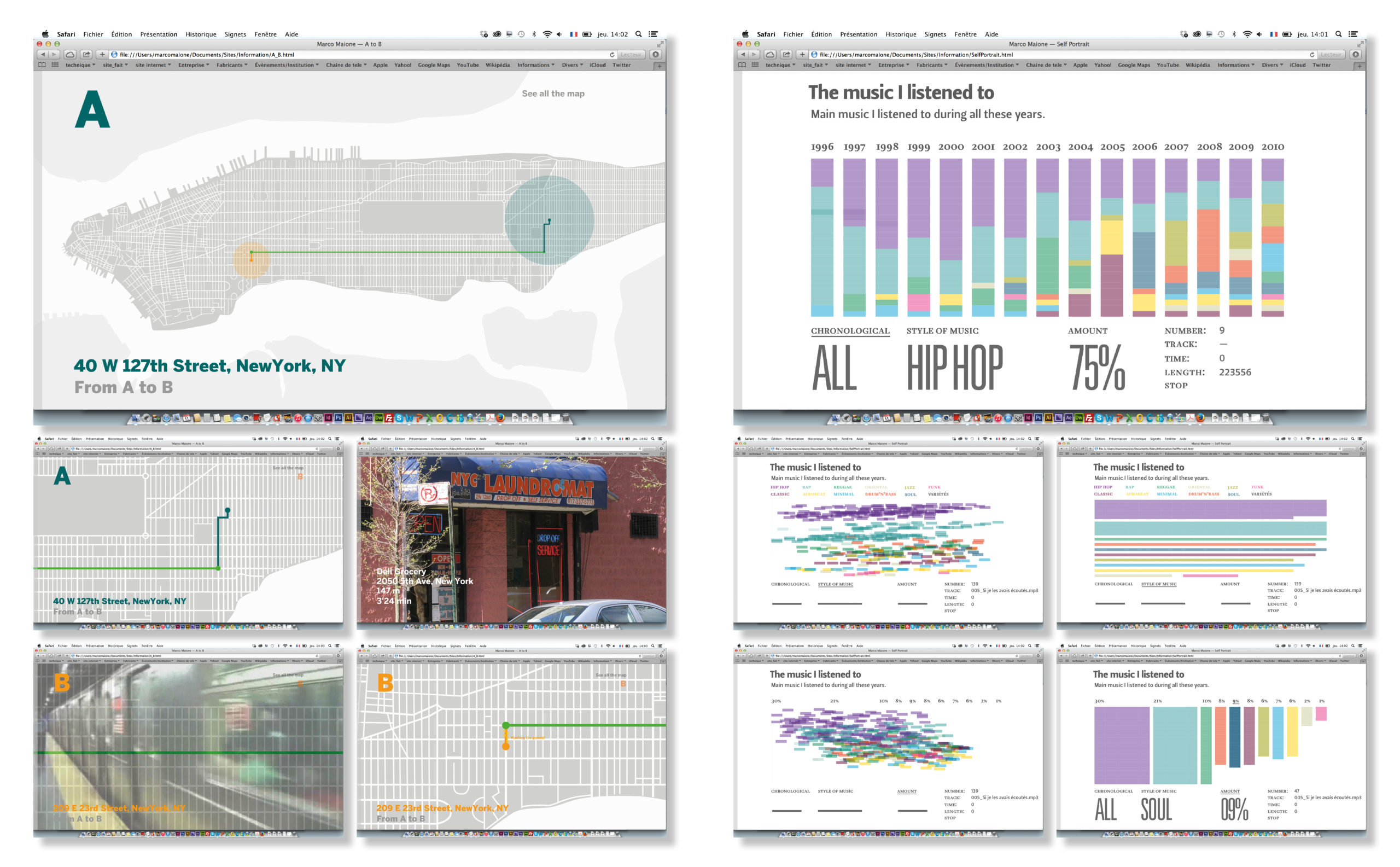The image size is (1400, 867).
Task: Toggle the Lecteur reader button in the A to B window
Action: [x=631, y=55]
